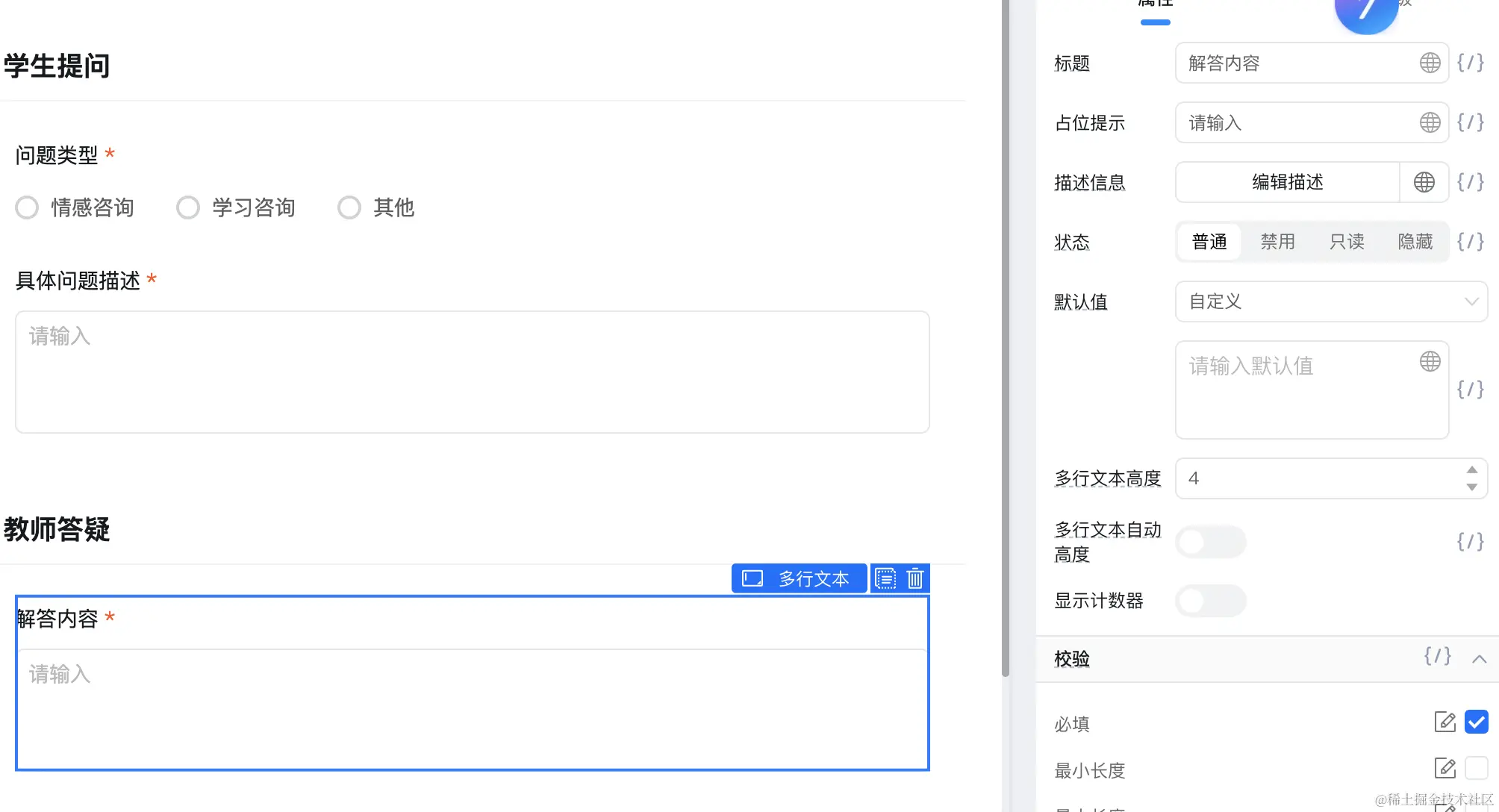Select the 隐藏 state option

pos(1415,242)
